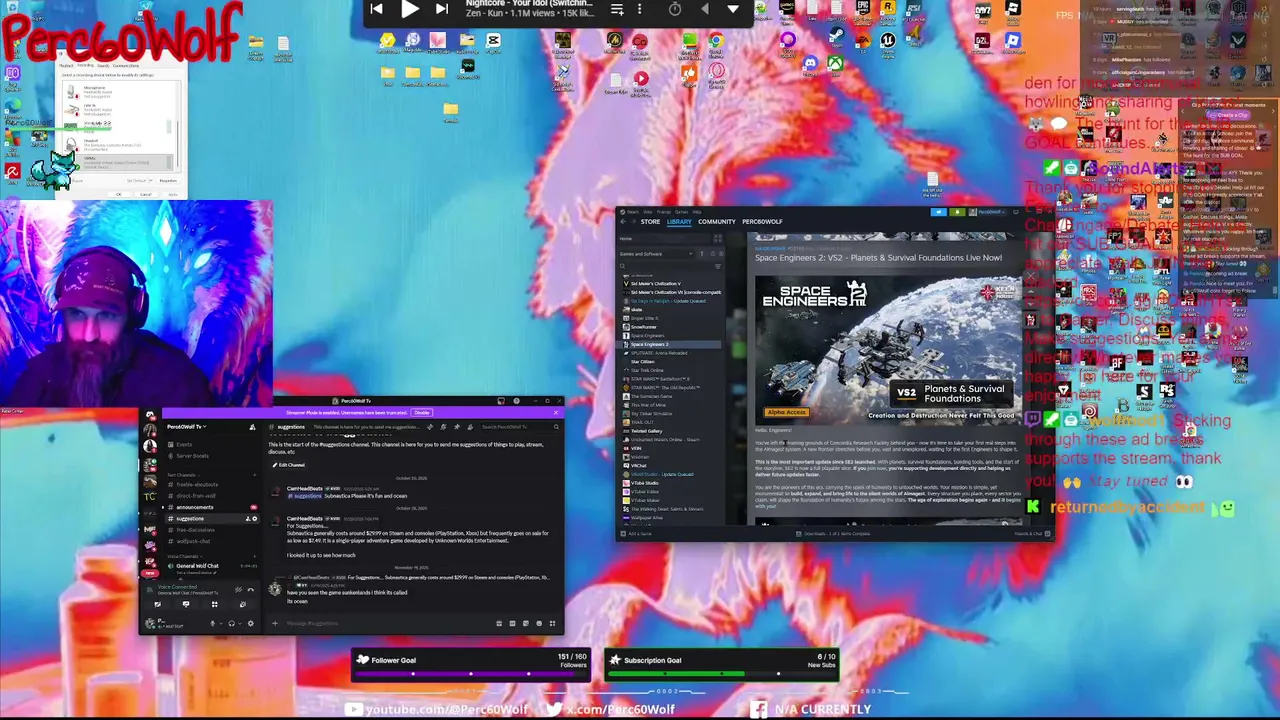Select VRChat in Steam library list
This screenshot has width=1280, height=720.
(638, 466)
